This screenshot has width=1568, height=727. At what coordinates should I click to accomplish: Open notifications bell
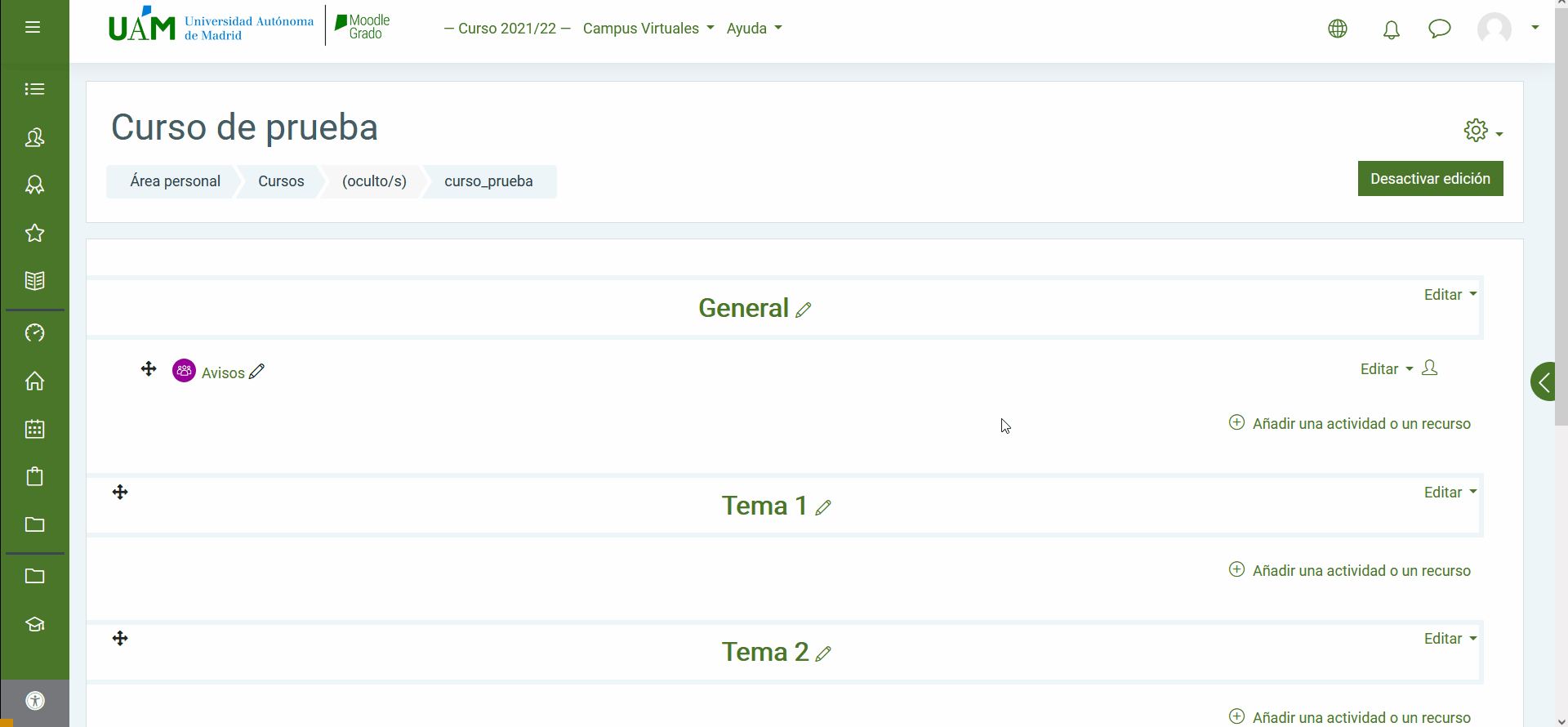pos(1392,30)
